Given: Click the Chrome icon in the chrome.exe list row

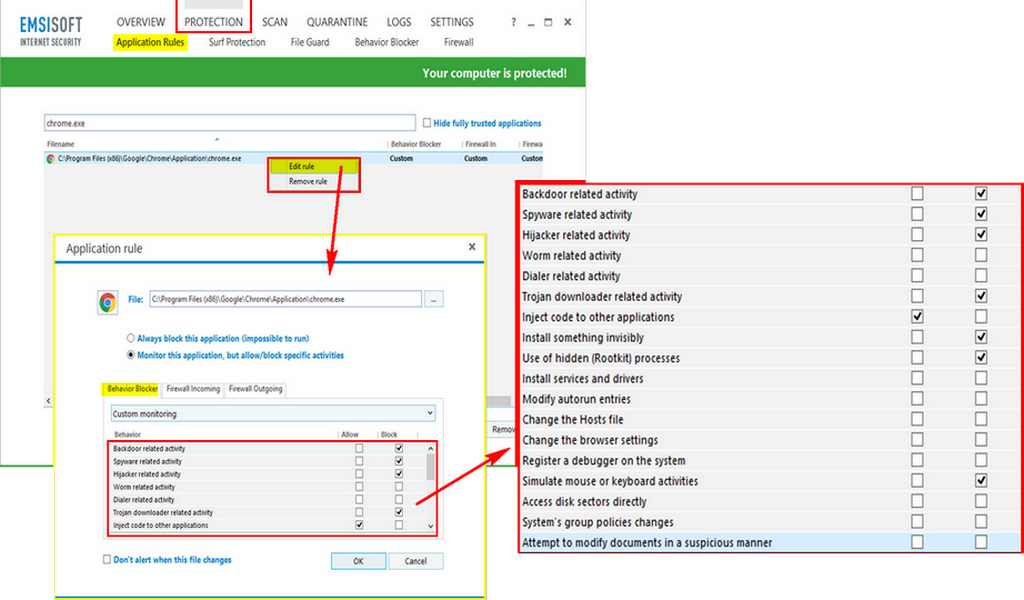Looking at the screenshot, I should pyautogui.click(x=50, y=159).
